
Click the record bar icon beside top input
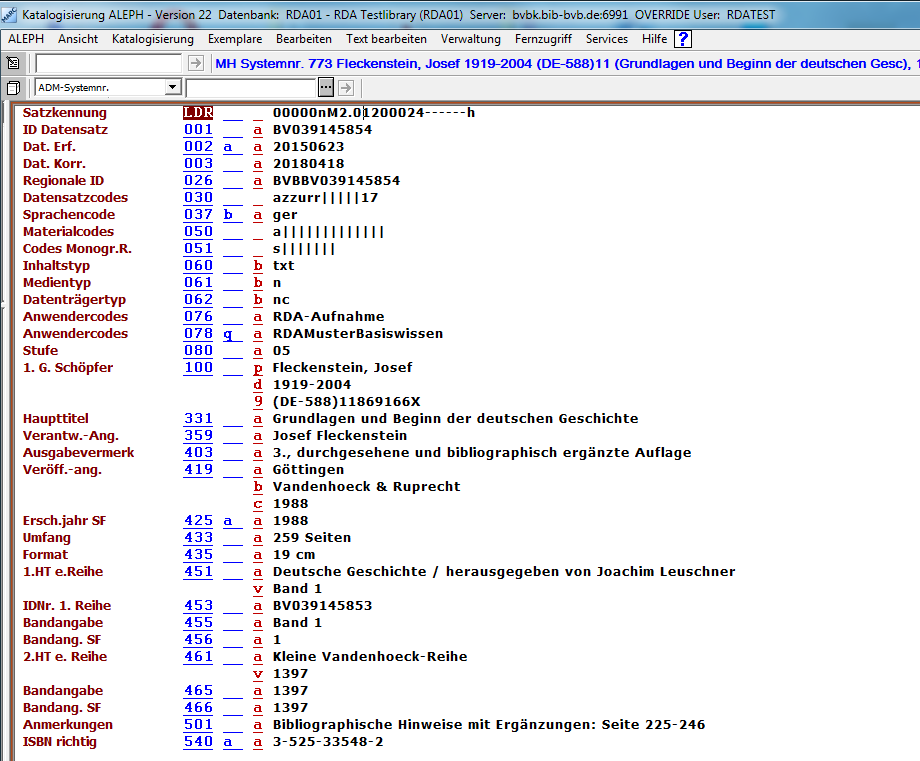[13, 63]
